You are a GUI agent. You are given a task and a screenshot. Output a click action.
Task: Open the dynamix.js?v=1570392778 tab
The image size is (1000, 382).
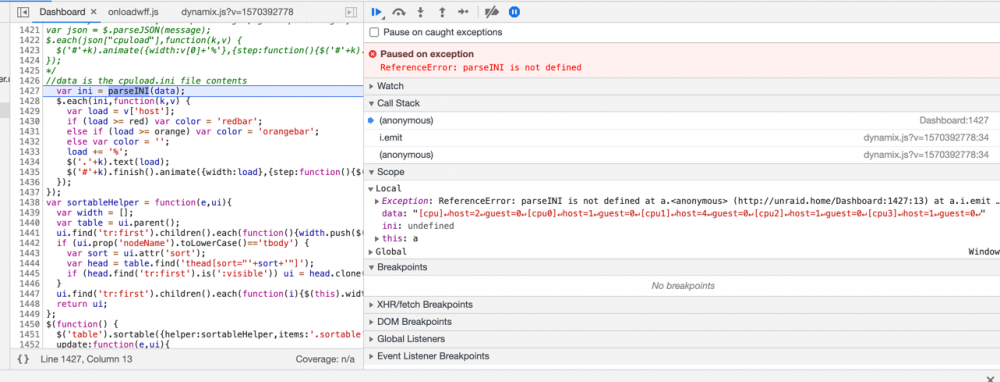click(x=237, y=12)
